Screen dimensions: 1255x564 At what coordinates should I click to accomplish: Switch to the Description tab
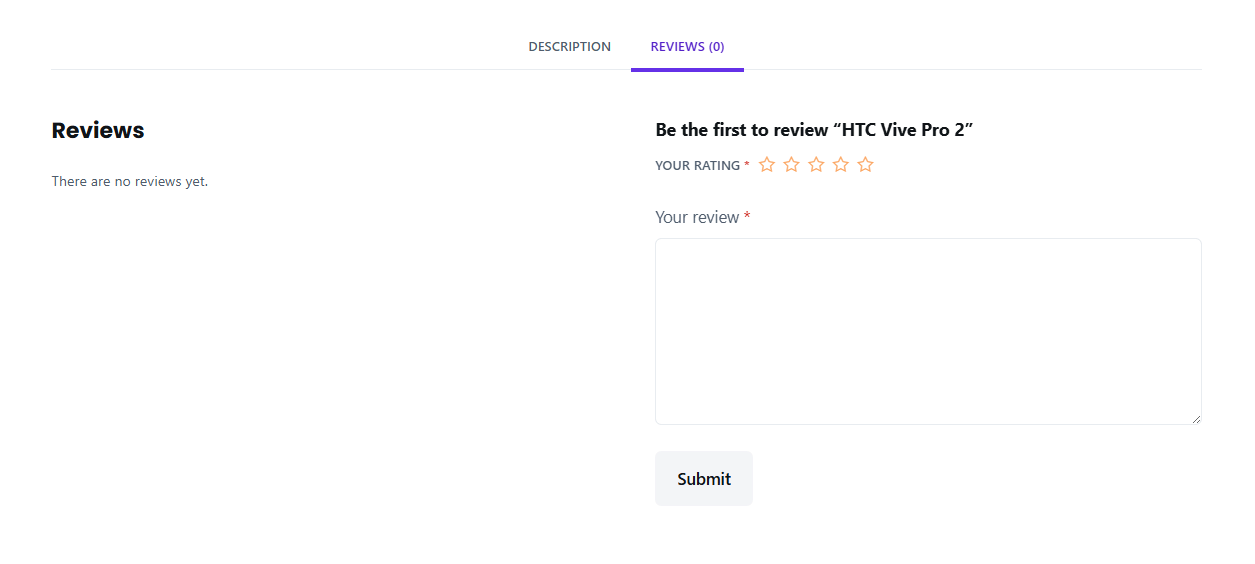click(x=569, y=47)
